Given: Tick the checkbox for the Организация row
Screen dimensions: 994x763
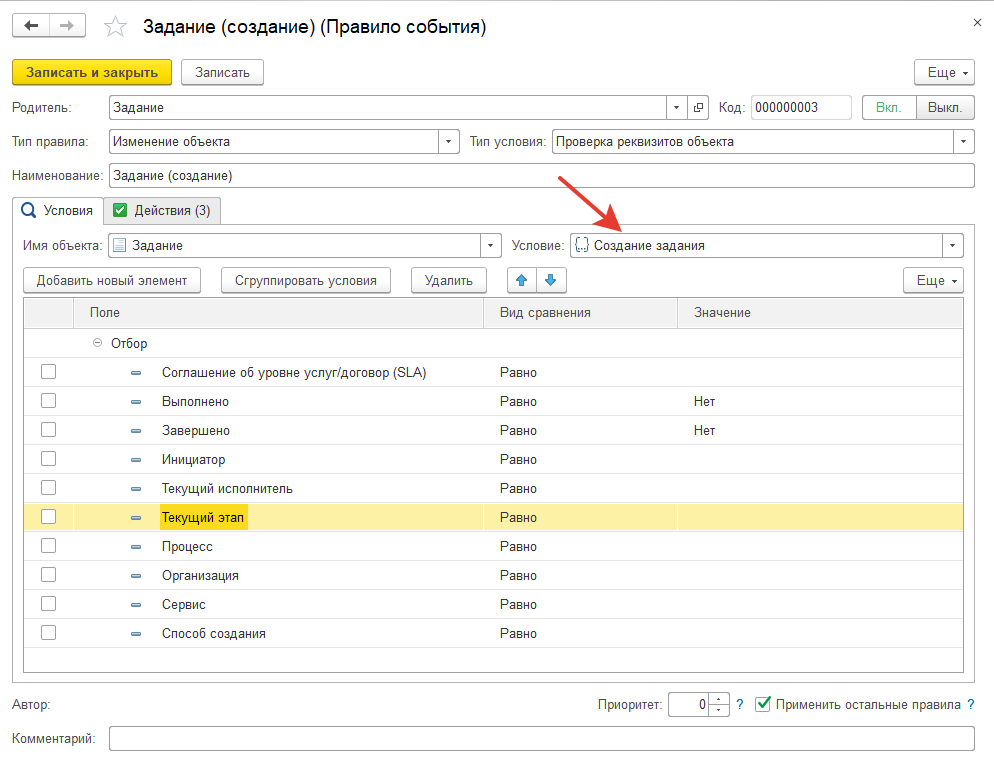Looking at the screenshot, I should pos(48,575).
